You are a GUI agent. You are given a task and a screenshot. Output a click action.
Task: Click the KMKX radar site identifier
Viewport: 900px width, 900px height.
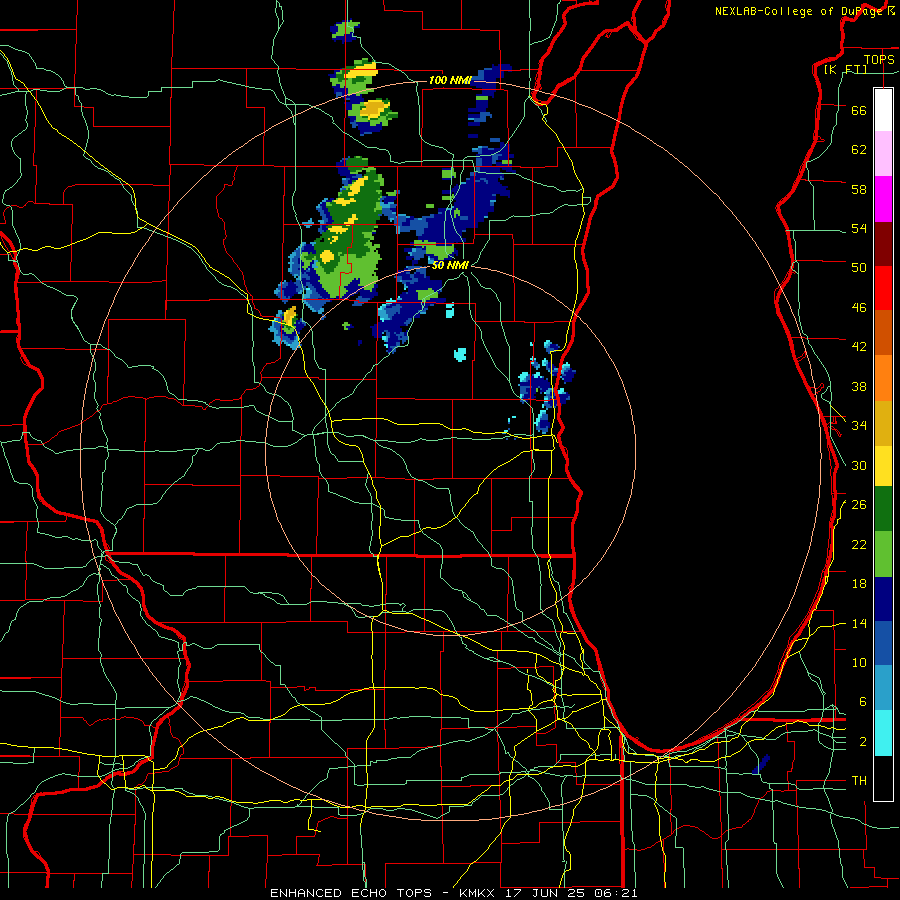coord(479,893)
